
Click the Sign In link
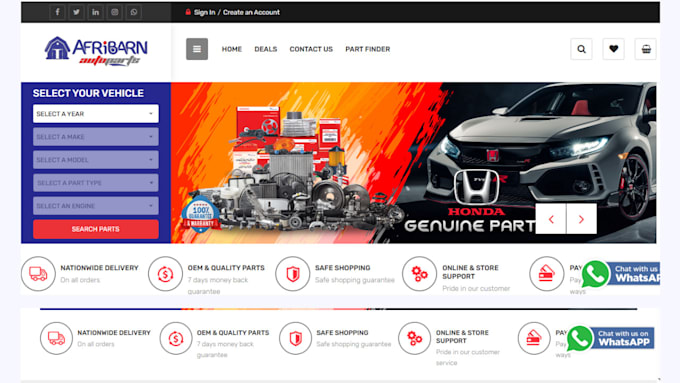(x=204, y=12)
